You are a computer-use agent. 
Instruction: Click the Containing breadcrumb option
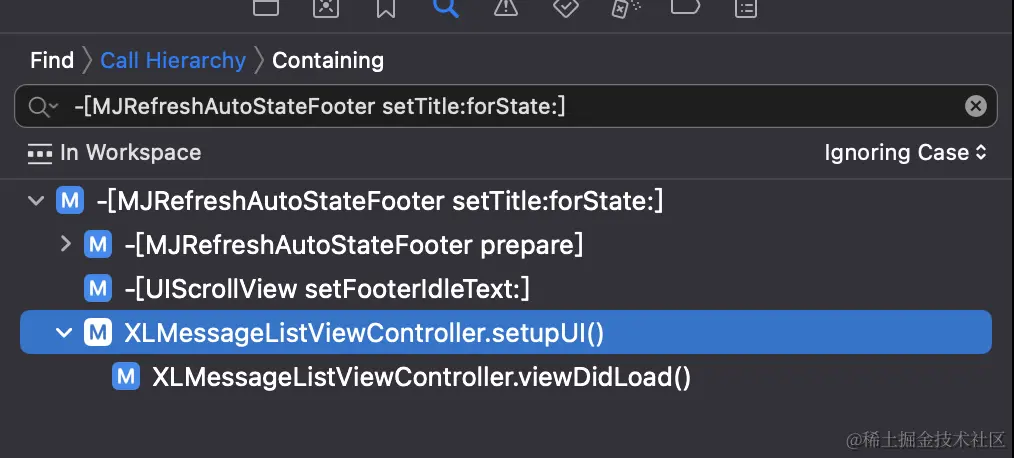pos(328,60)
